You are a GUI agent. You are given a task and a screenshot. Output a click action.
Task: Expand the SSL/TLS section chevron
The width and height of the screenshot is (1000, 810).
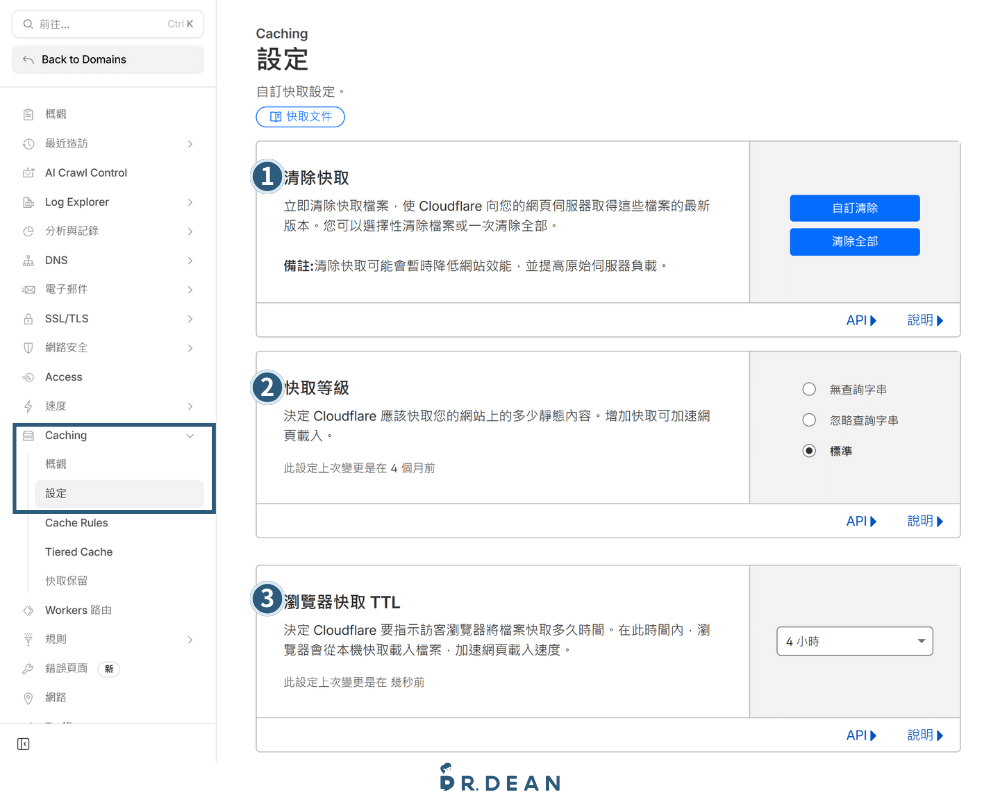pos(190,319)
